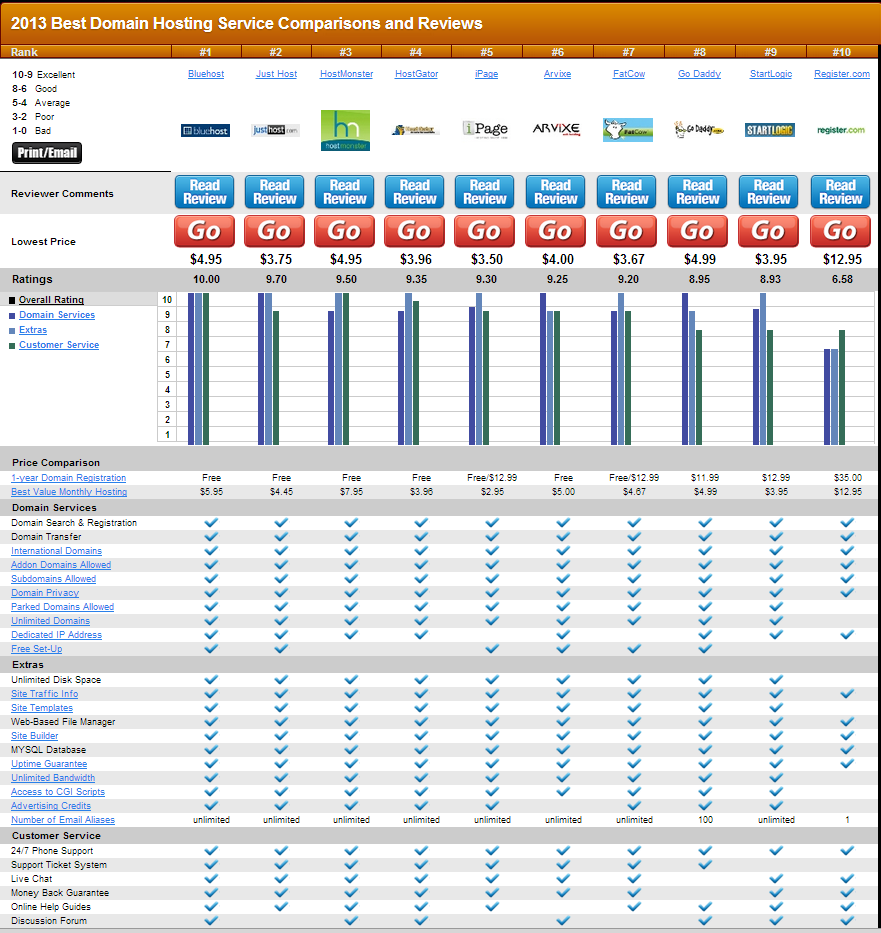Open the Go Daddy text link
This screenshot has height=933, width=881.
pos(699,74)
